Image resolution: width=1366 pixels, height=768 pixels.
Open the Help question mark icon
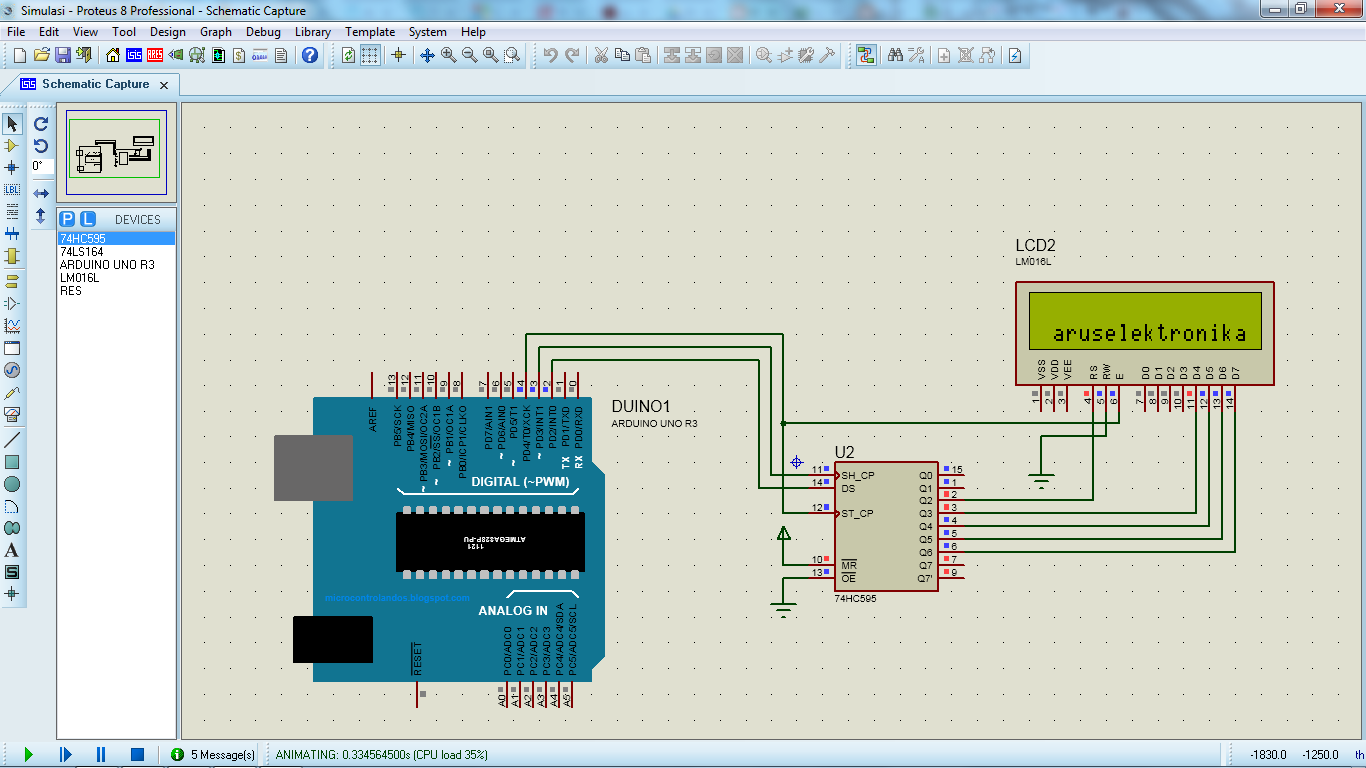coord(310,55)
